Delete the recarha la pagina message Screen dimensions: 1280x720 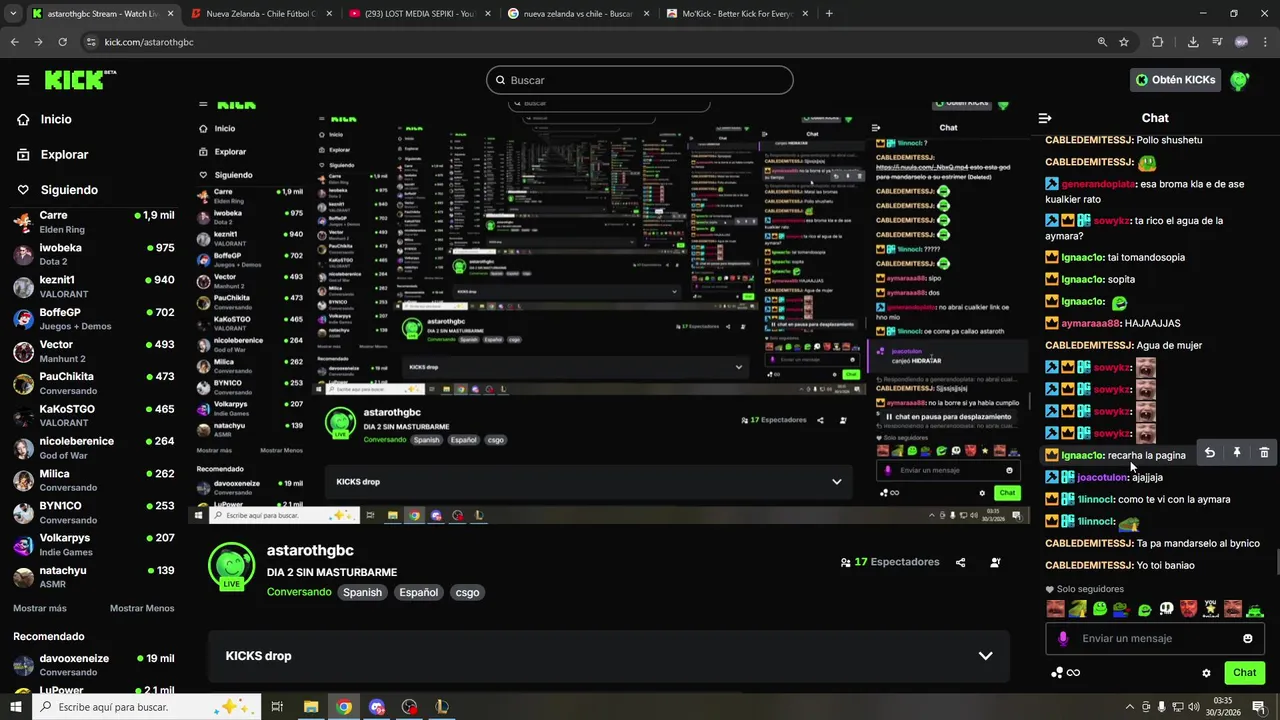tap(1264, 453)
